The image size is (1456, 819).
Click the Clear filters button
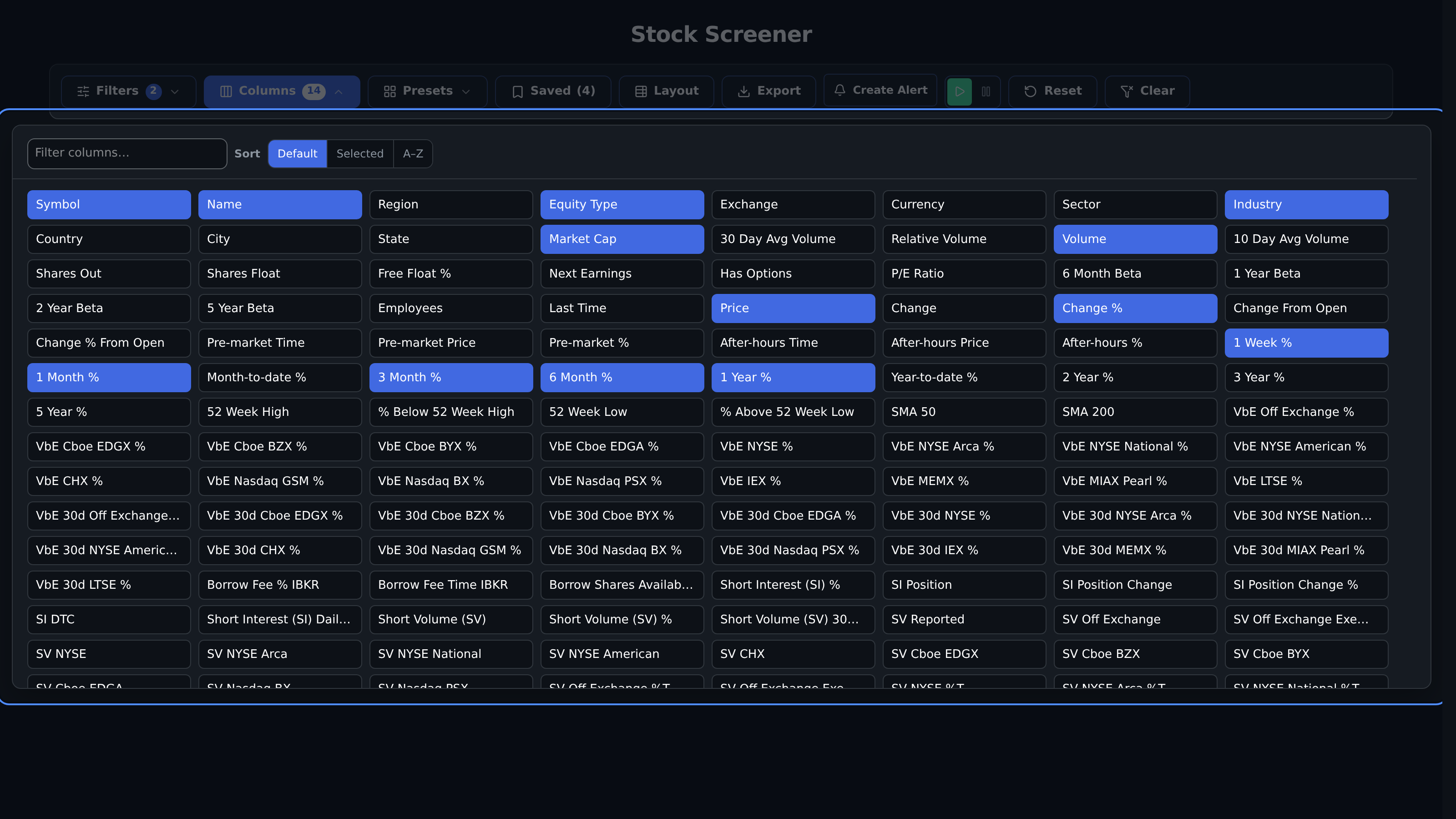(x=1147, y=91)
